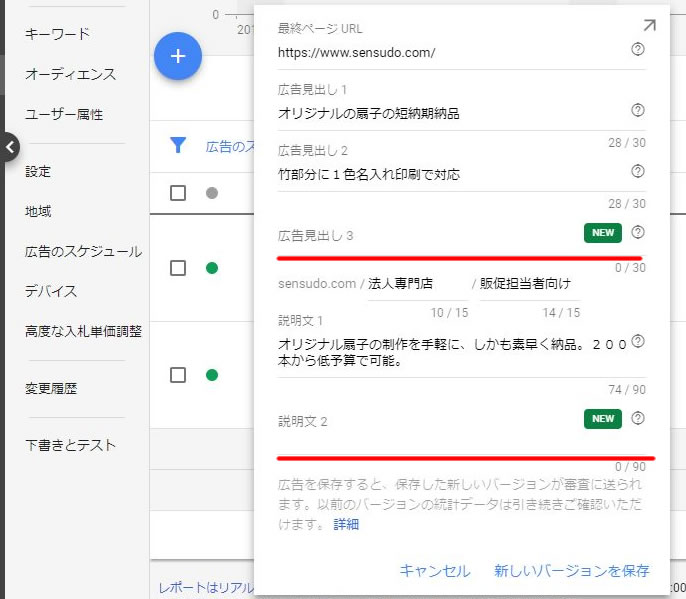Click the filter funnel icon

pyautogui.click(x=178, y=146)
